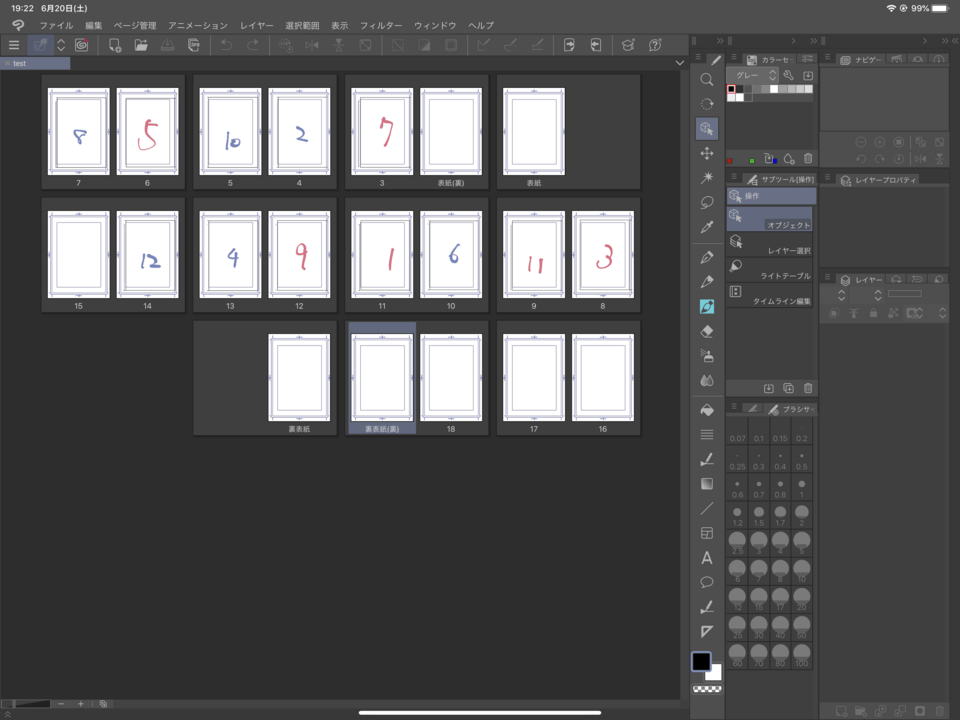
Task: Click the wrench icon in color set panel
Action: coord(789,75)
